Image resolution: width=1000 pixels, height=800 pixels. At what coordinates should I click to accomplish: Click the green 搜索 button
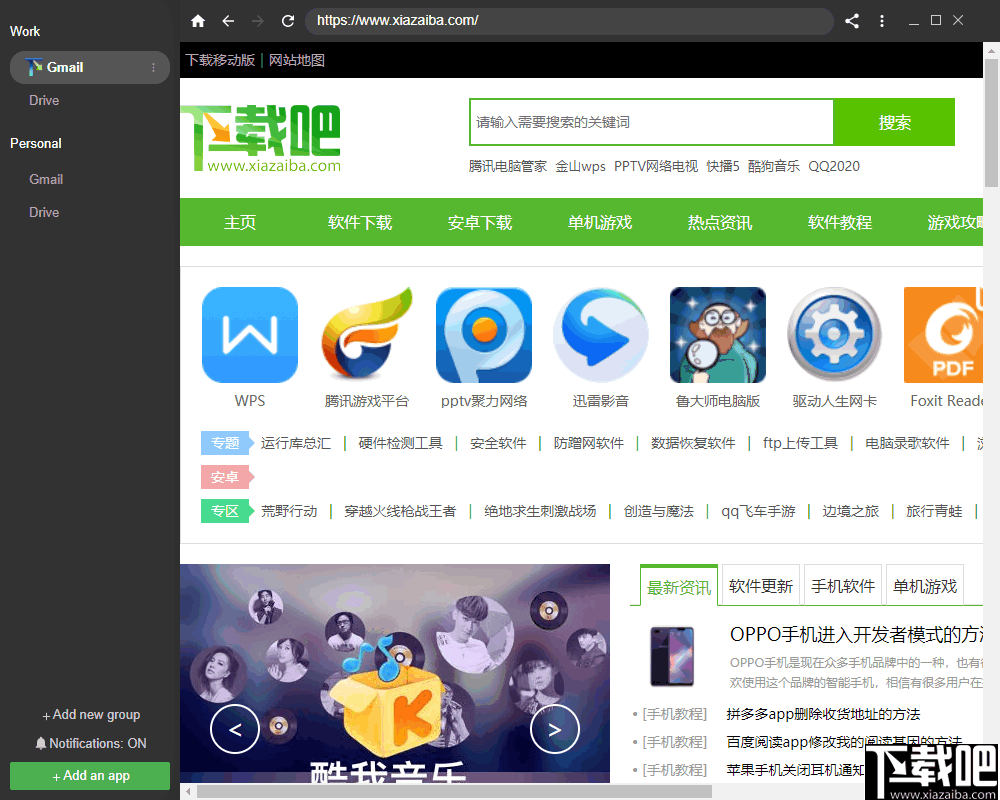[x=894, y=122]
